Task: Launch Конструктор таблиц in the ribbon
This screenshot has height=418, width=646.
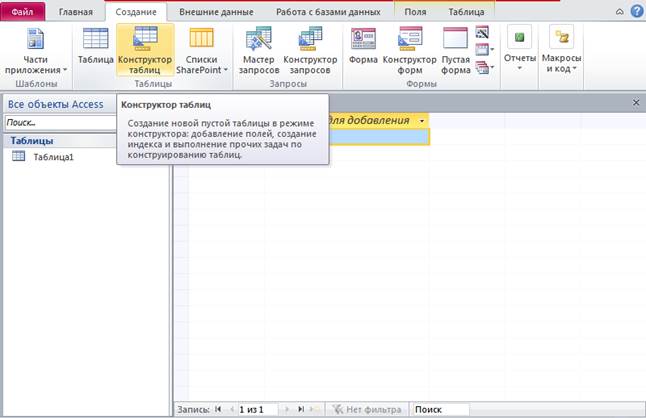Action: point(145,50)
